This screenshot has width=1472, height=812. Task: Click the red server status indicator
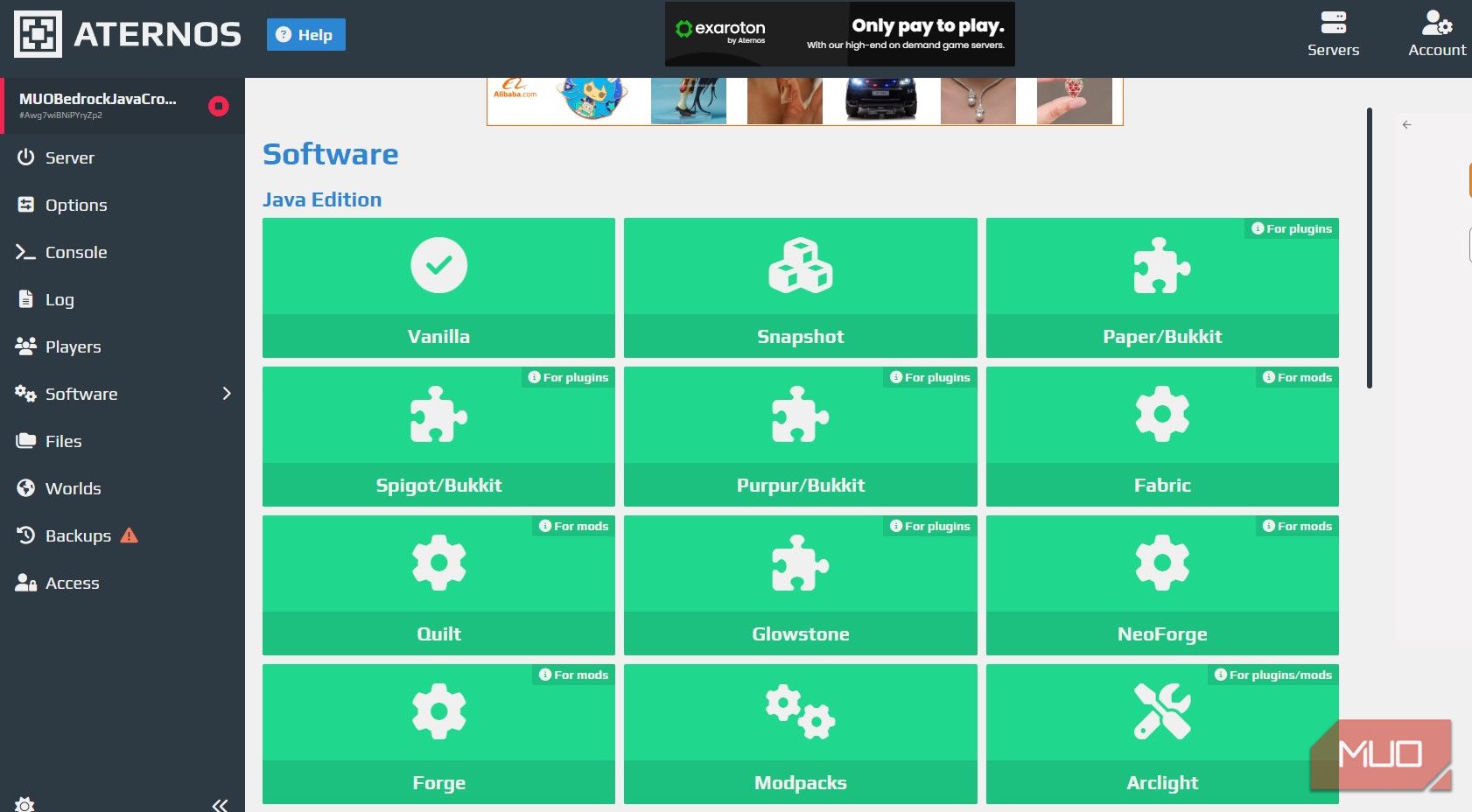[217, 106]
